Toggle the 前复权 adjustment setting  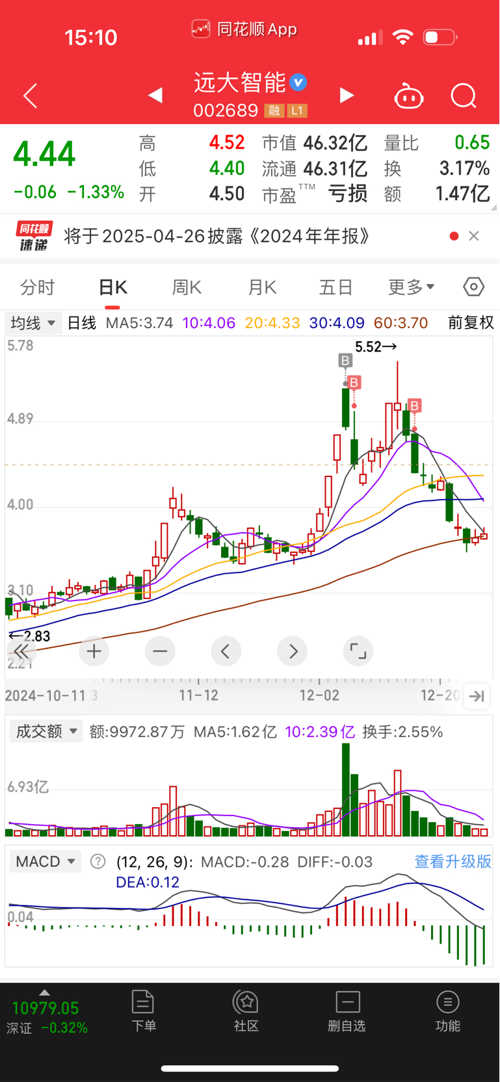[x=471, y=322]
